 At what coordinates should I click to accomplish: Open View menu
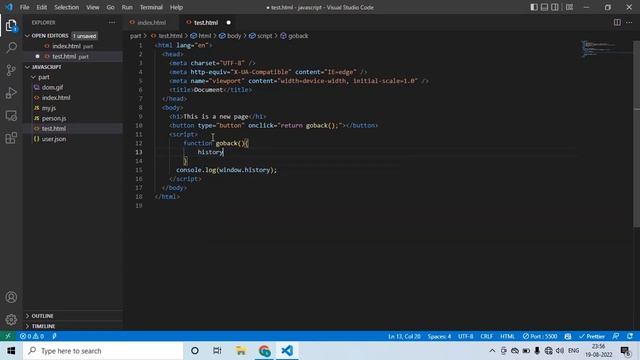click(x=93, y=7)
